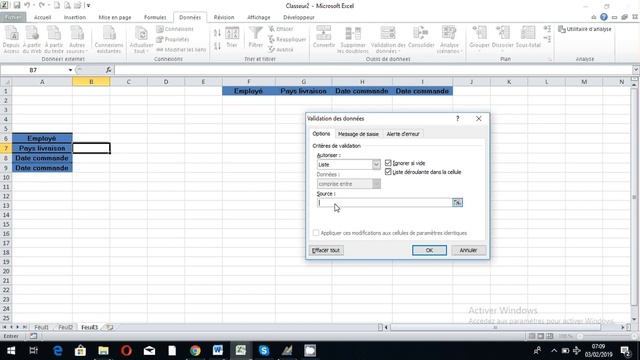Click the Name Box showing B7

pyautogui.click(x=33, y=70)
